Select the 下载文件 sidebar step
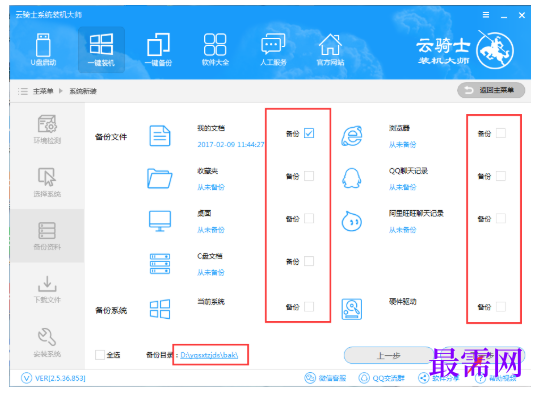541x394 pixels. click(47, 289)
